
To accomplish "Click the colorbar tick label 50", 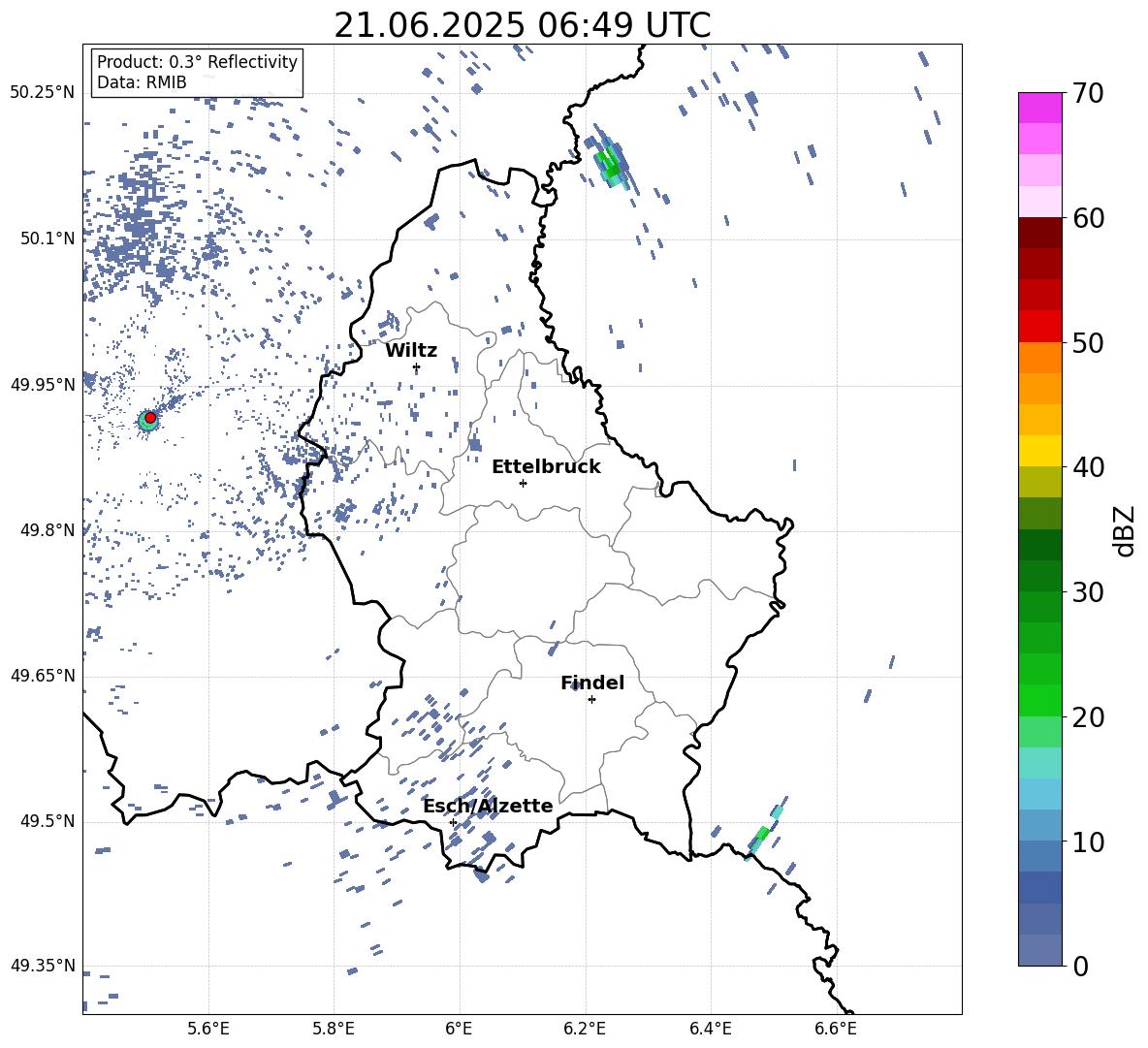I will [1087, 343].
